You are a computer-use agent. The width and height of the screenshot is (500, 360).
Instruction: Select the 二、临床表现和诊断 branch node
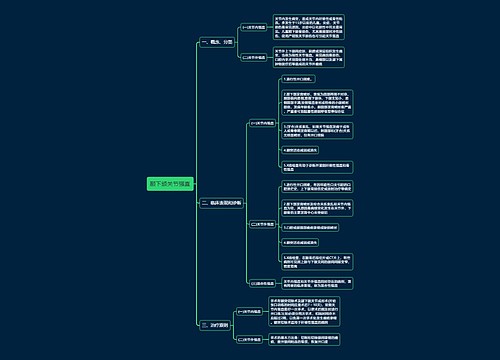pyautogui.click(x=222, y=203)
